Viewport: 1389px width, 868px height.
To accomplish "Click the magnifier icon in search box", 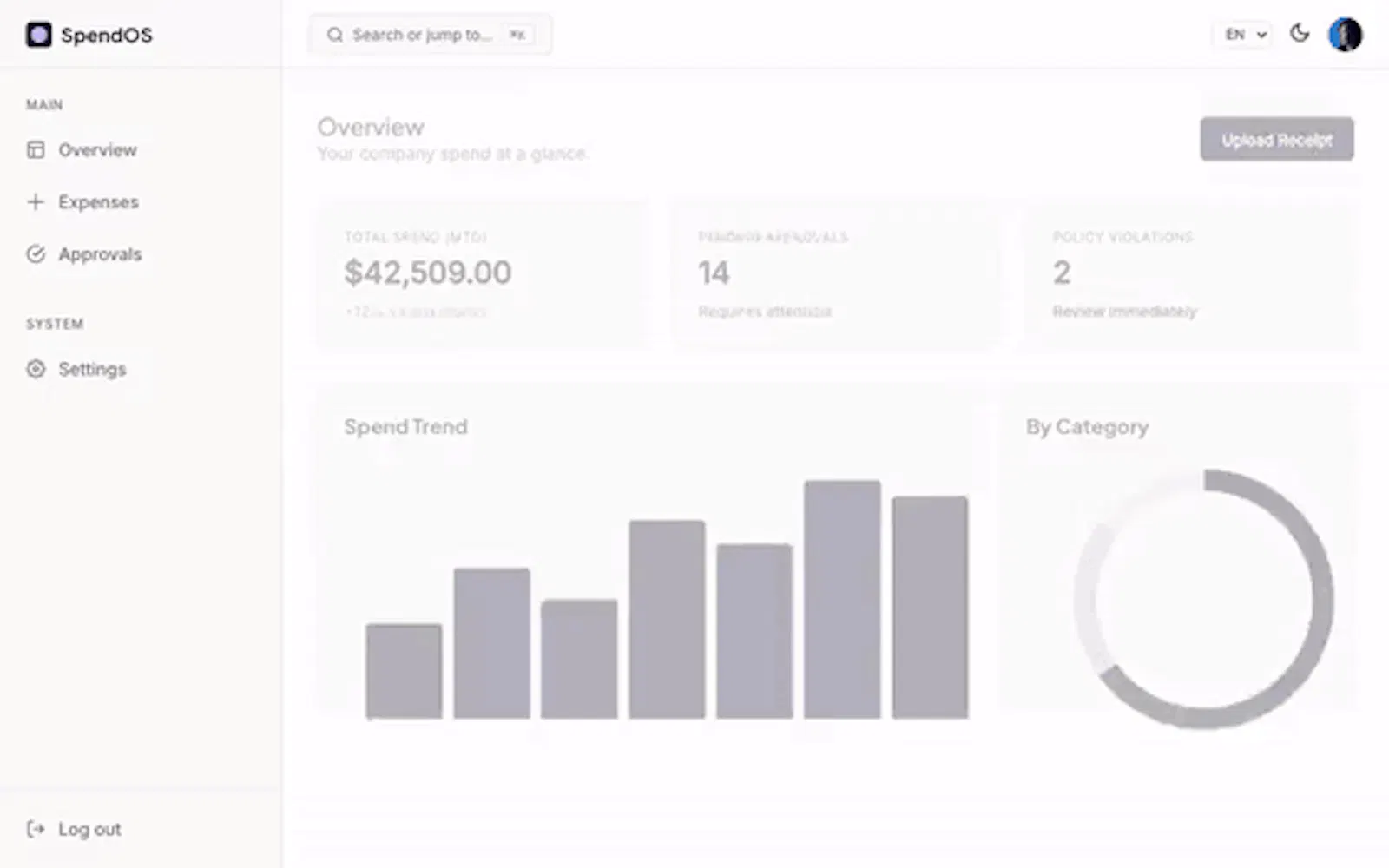I will (x=334, y=35).
